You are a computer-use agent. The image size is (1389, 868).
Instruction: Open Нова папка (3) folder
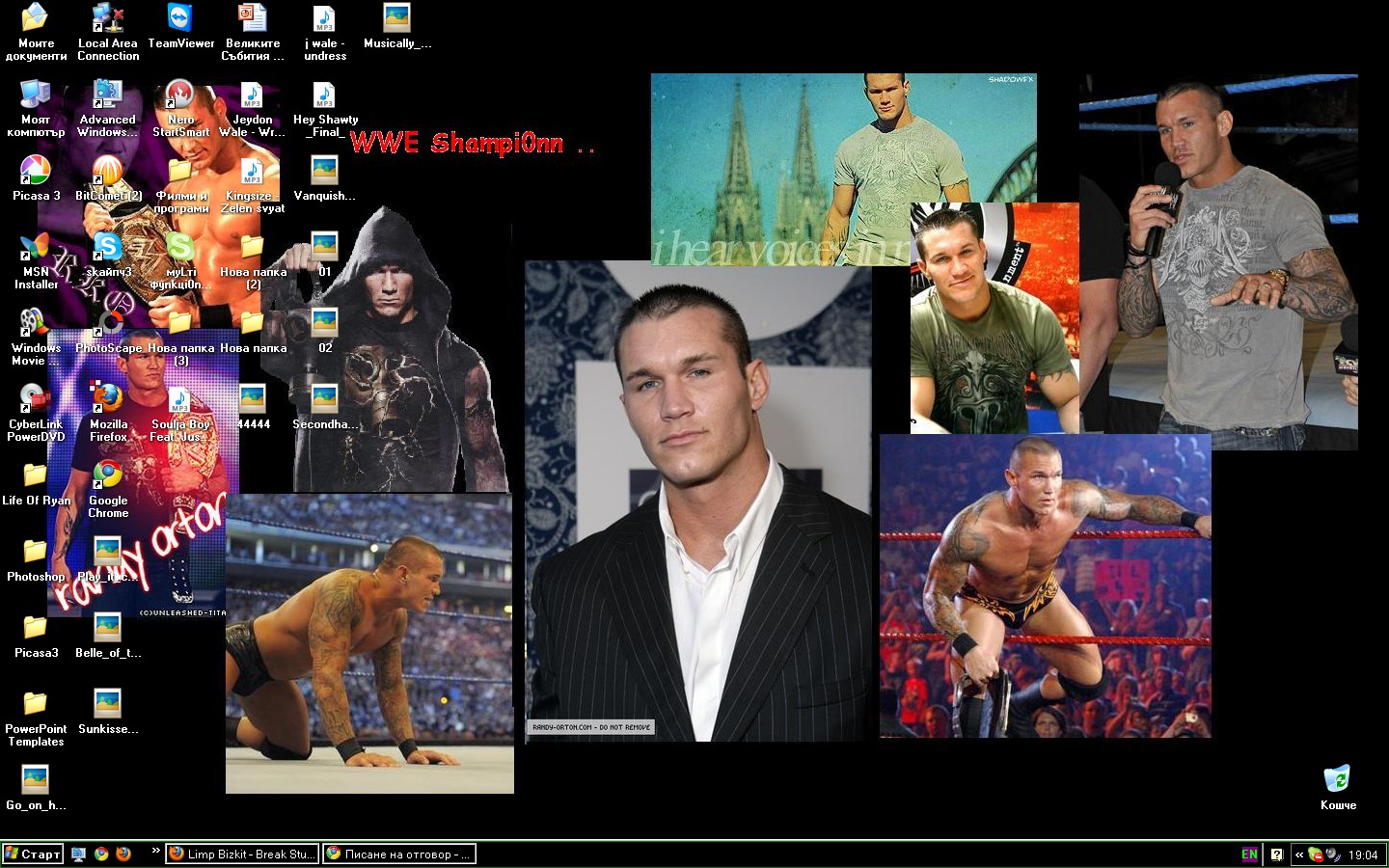pyautogui.click(x=180, y=337)
